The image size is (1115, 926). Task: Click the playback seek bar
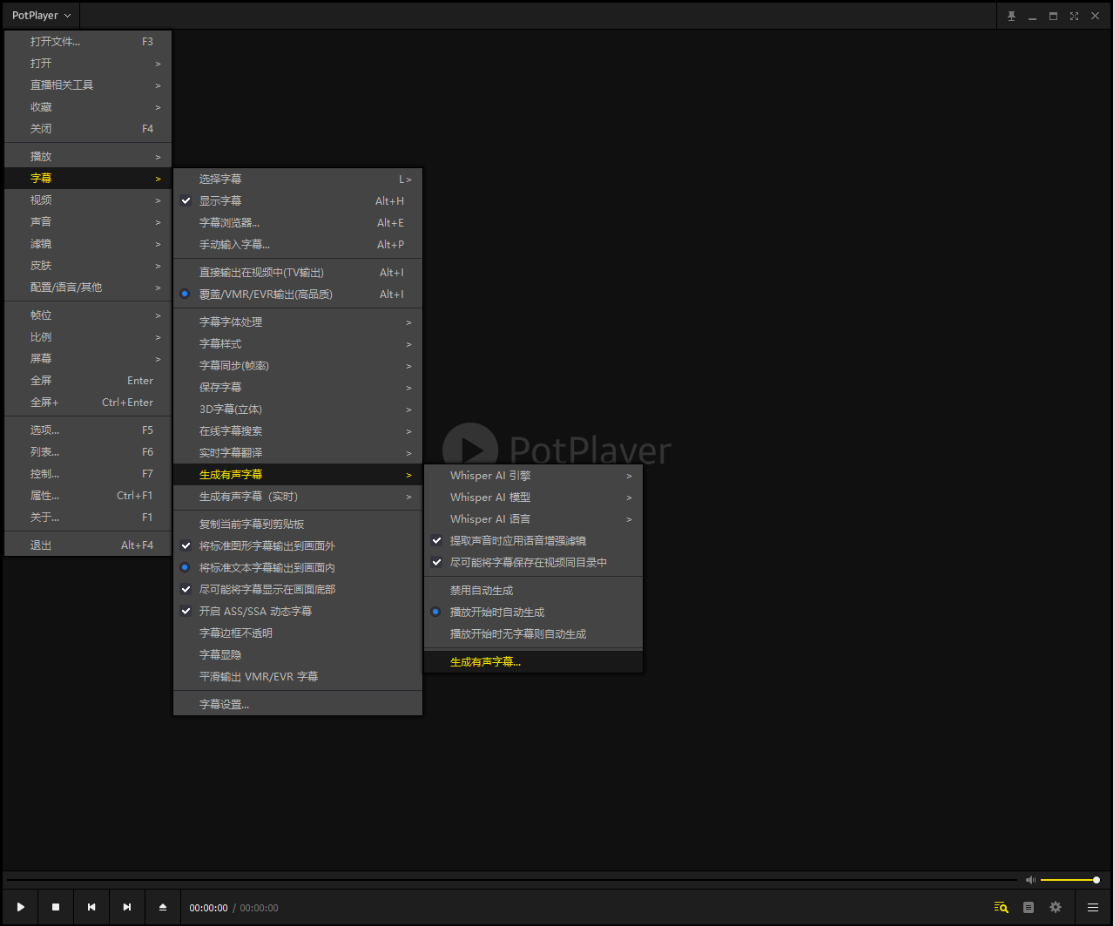[512, 880]
